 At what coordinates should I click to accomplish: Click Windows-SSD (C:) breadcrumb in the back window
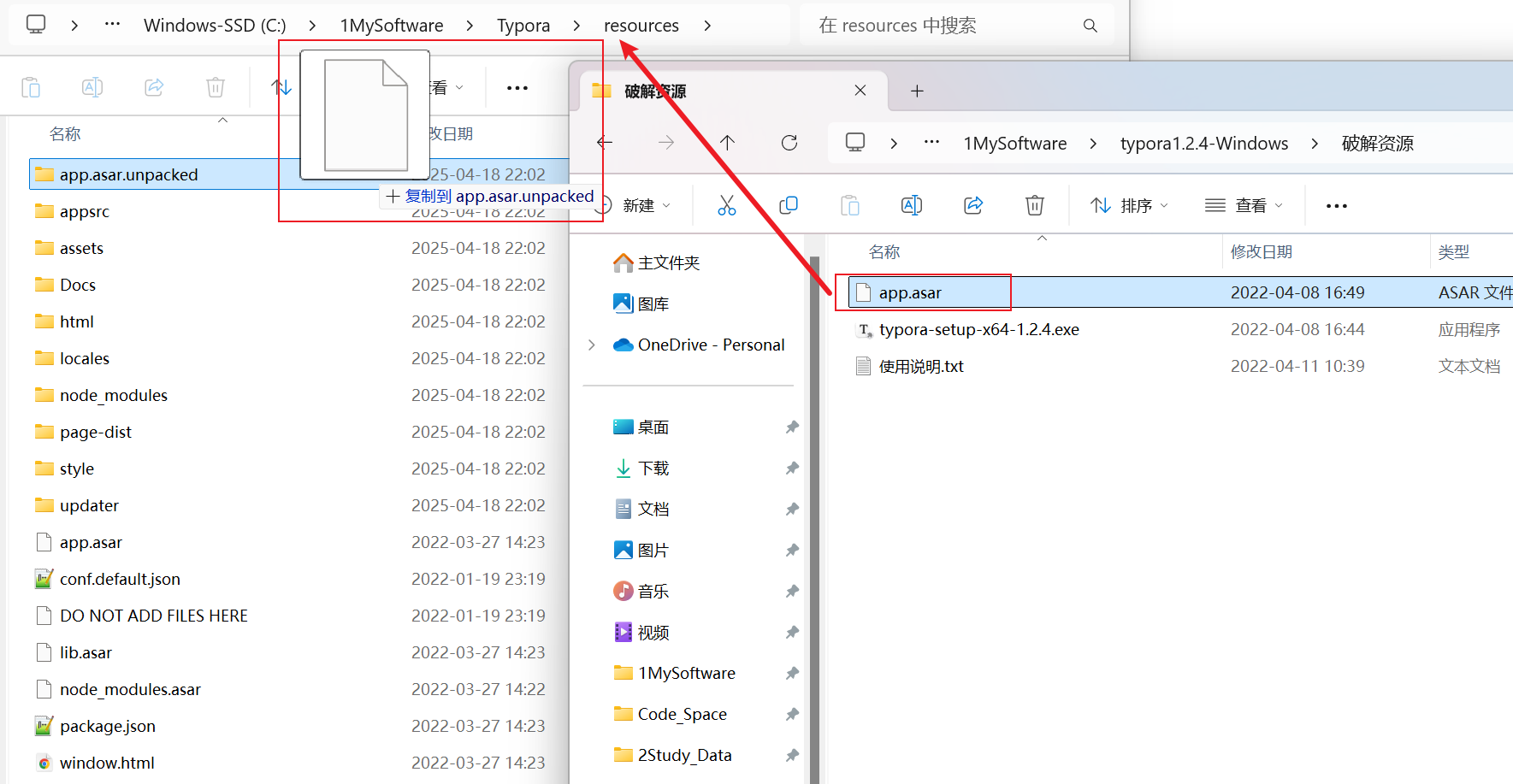click(x=215, y=26)
